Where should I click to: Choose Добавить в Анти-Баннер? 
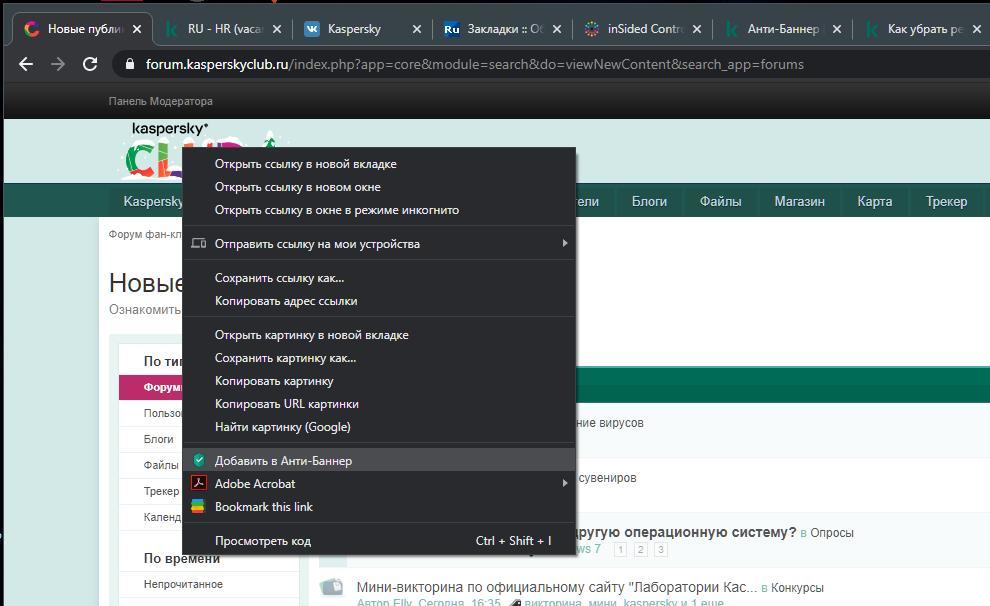click(x=379, y=460)
